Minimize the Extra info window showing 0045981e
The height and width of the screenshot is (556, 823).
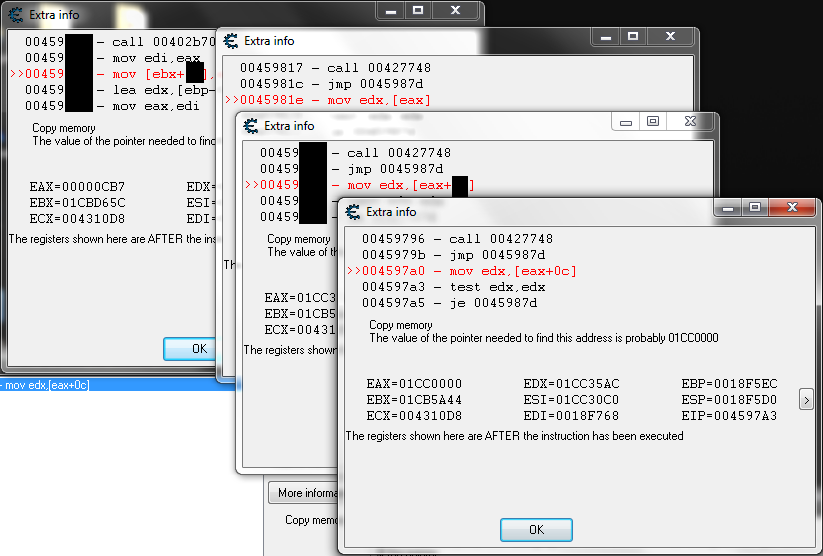coord(606,36)
